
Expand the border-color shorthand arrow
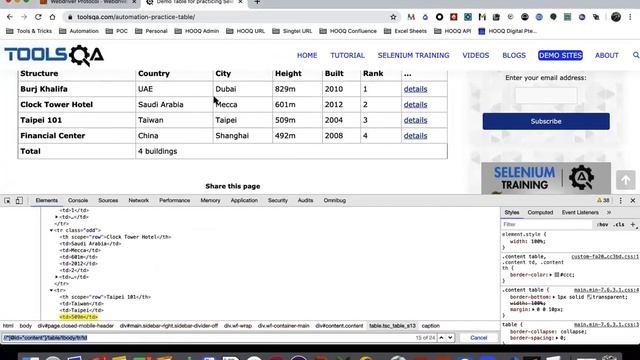click(x=551, y=275)
